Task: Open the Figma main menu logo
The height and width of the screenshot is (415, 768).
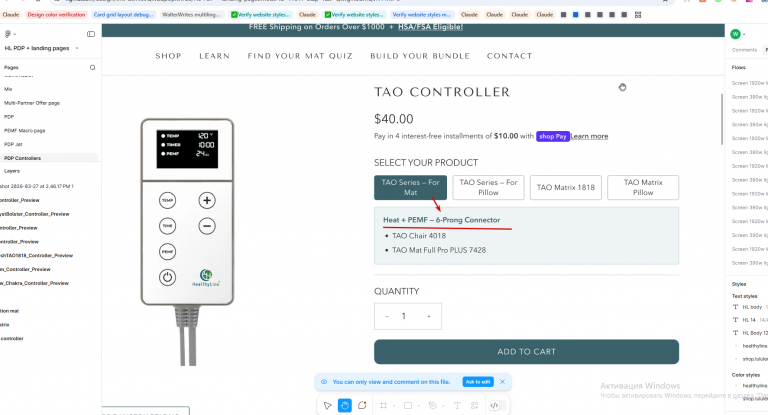Action: (7, 34)
